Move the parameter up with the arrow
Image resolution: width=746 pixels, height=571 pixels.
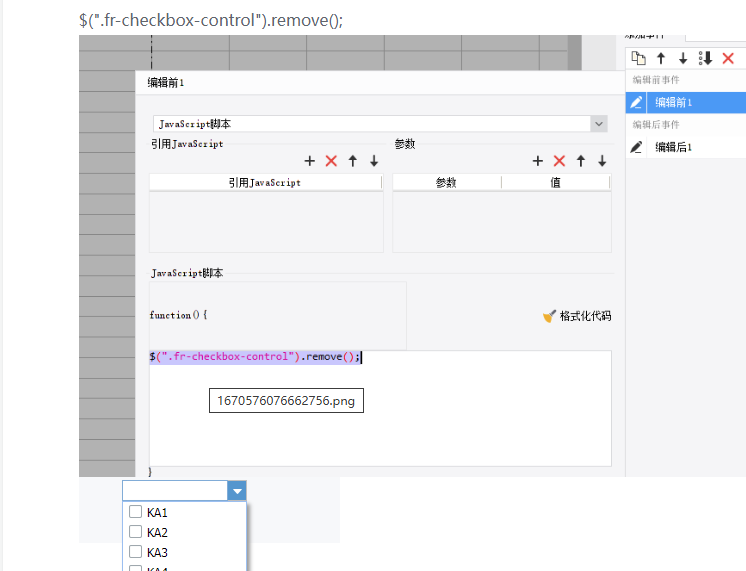point(581,161)
